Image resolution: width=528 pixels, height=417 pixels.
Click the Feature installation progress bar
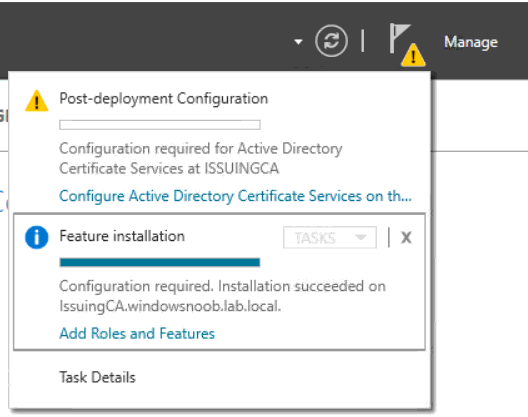pyautogui.click(x=160, y=262)
